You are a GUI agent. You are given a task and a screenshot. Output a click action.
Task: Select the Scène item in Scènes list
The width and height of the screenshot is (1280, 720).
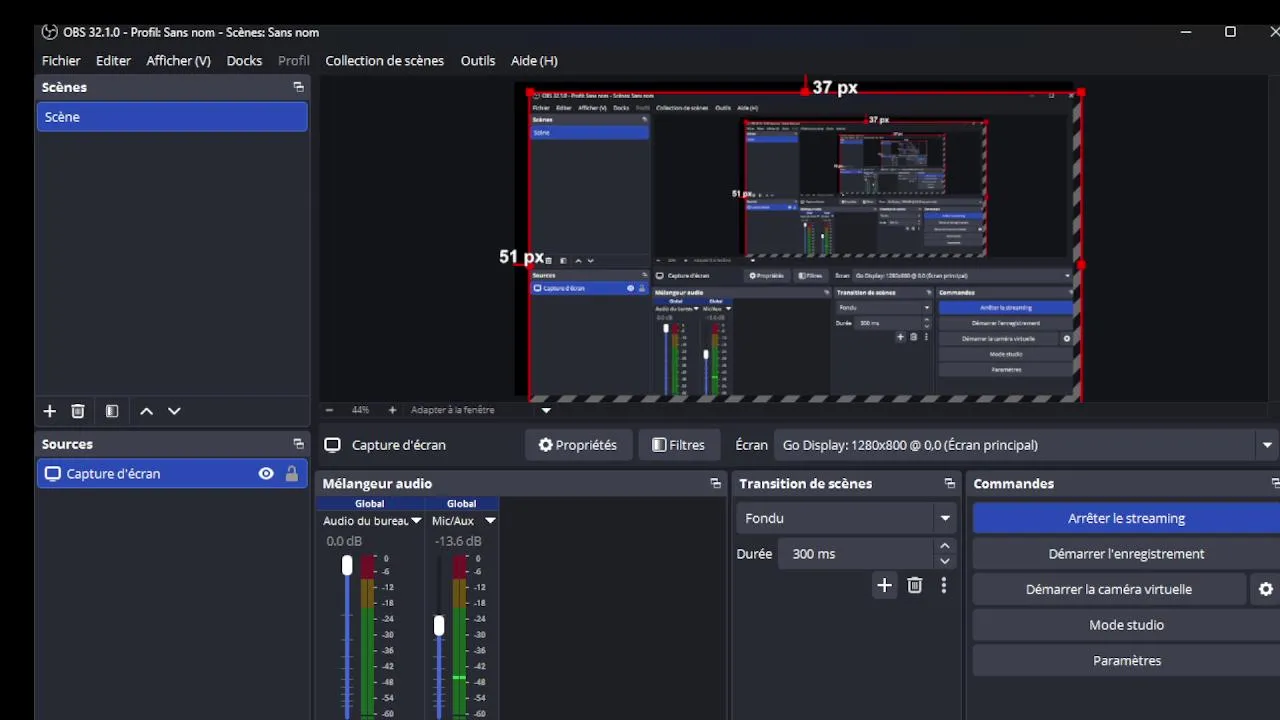coord(172,117)
